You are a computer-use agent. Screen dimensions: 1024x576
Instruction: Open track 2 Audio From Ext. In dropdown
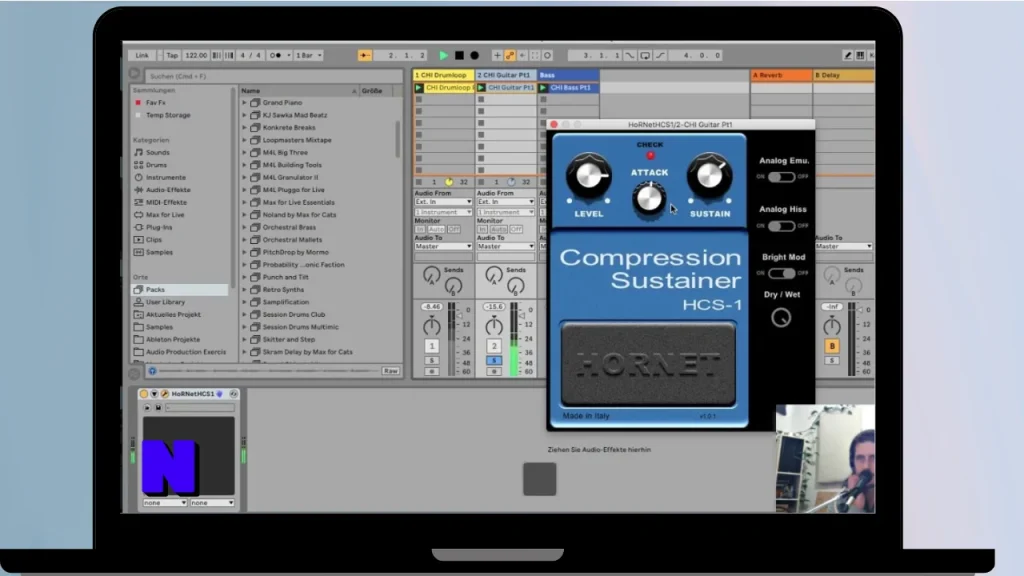pos(505,202)
